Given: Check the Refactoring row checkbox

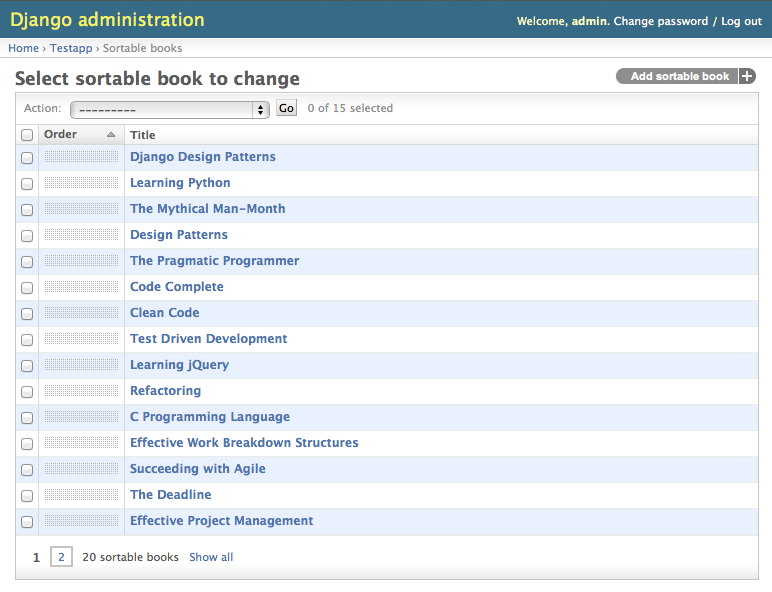Looking at the screenshot, I should point(27,392).
